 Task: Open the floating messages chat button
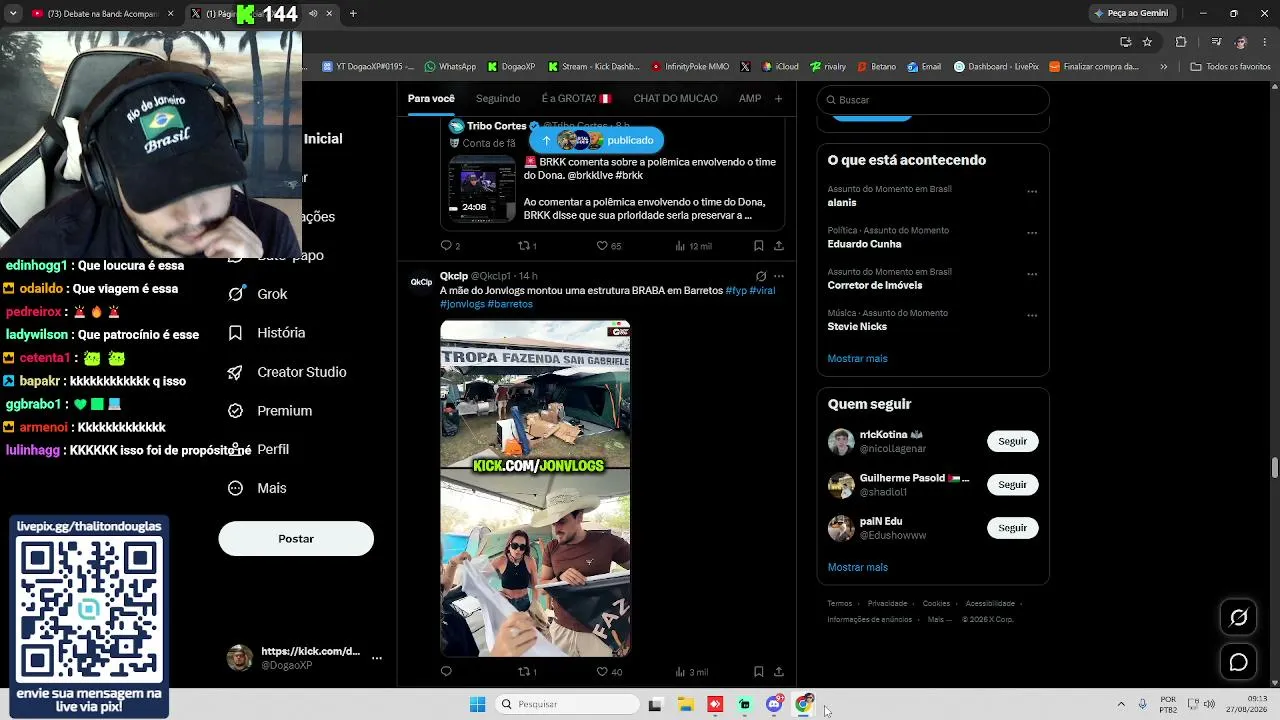point(1238,662)
